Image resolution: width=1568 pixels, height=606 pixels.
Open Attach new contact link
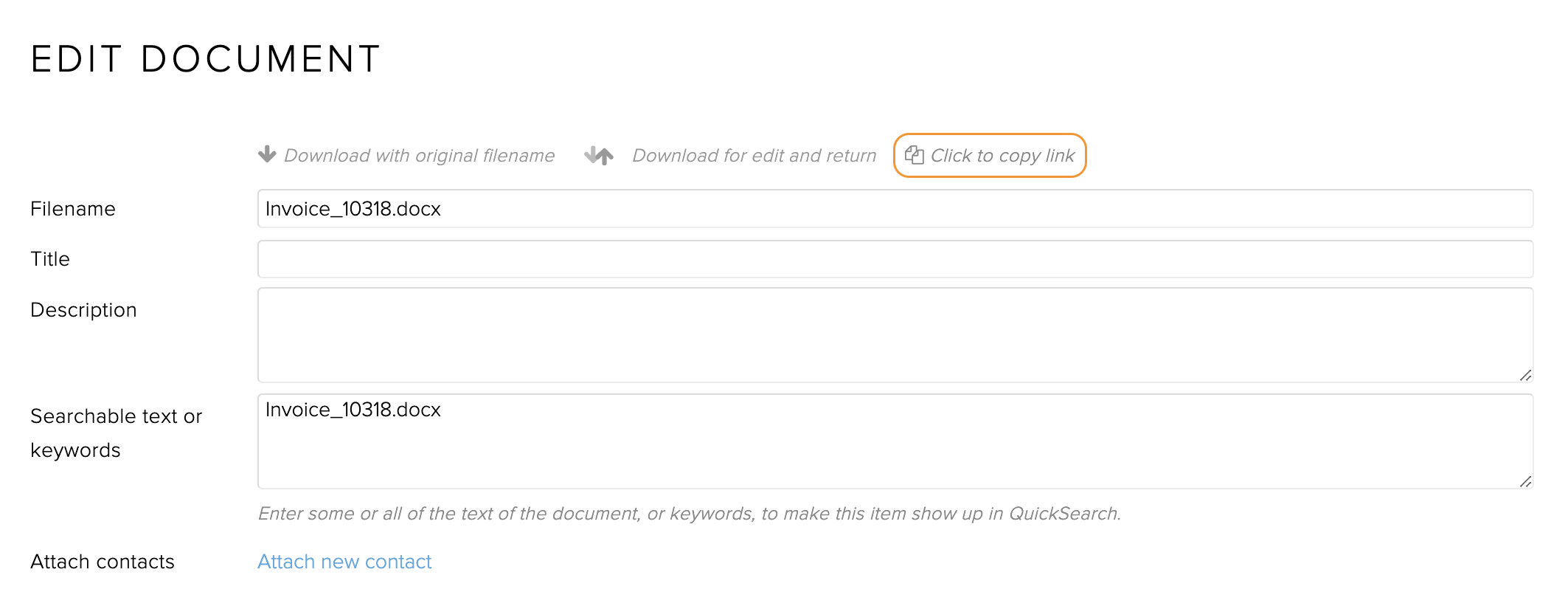point(344,562)
